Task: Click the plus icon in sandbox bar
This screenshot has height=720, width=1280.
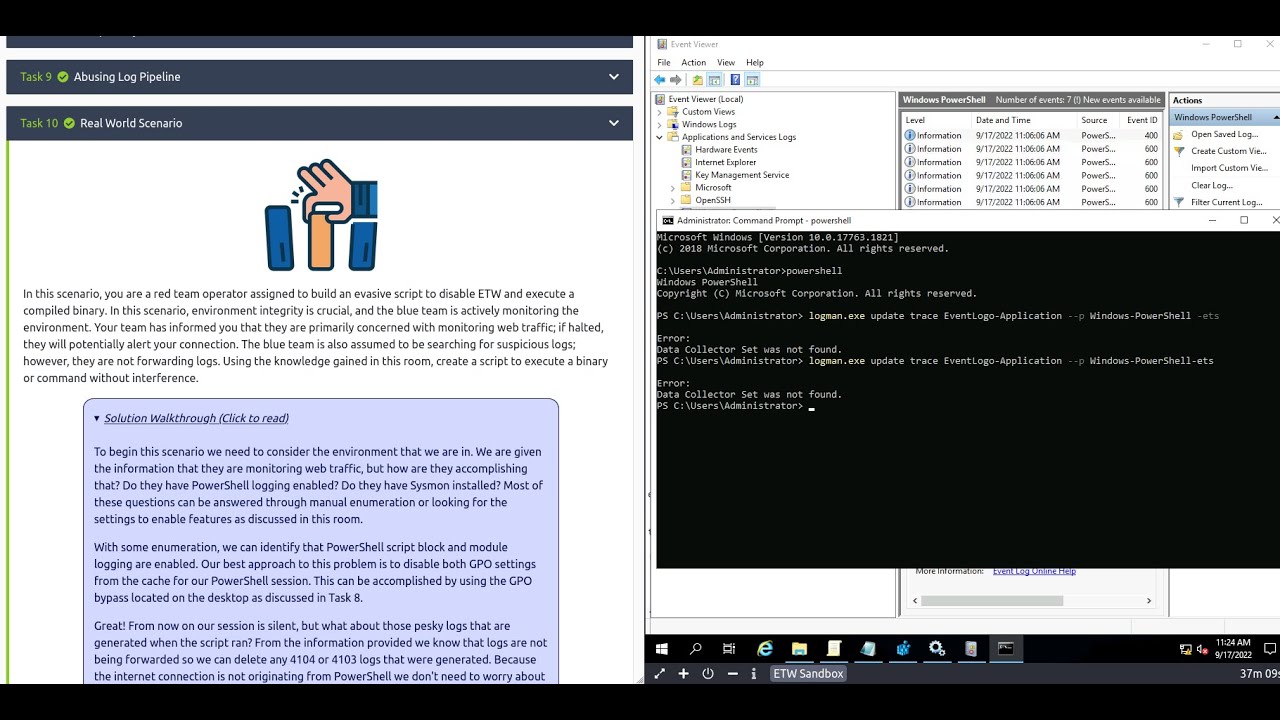Action: (684, 674)
